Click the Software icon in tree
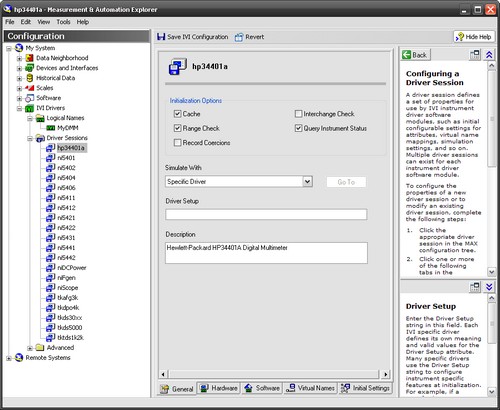This screenshot has width=500, height=410. [x=30, y=98]
